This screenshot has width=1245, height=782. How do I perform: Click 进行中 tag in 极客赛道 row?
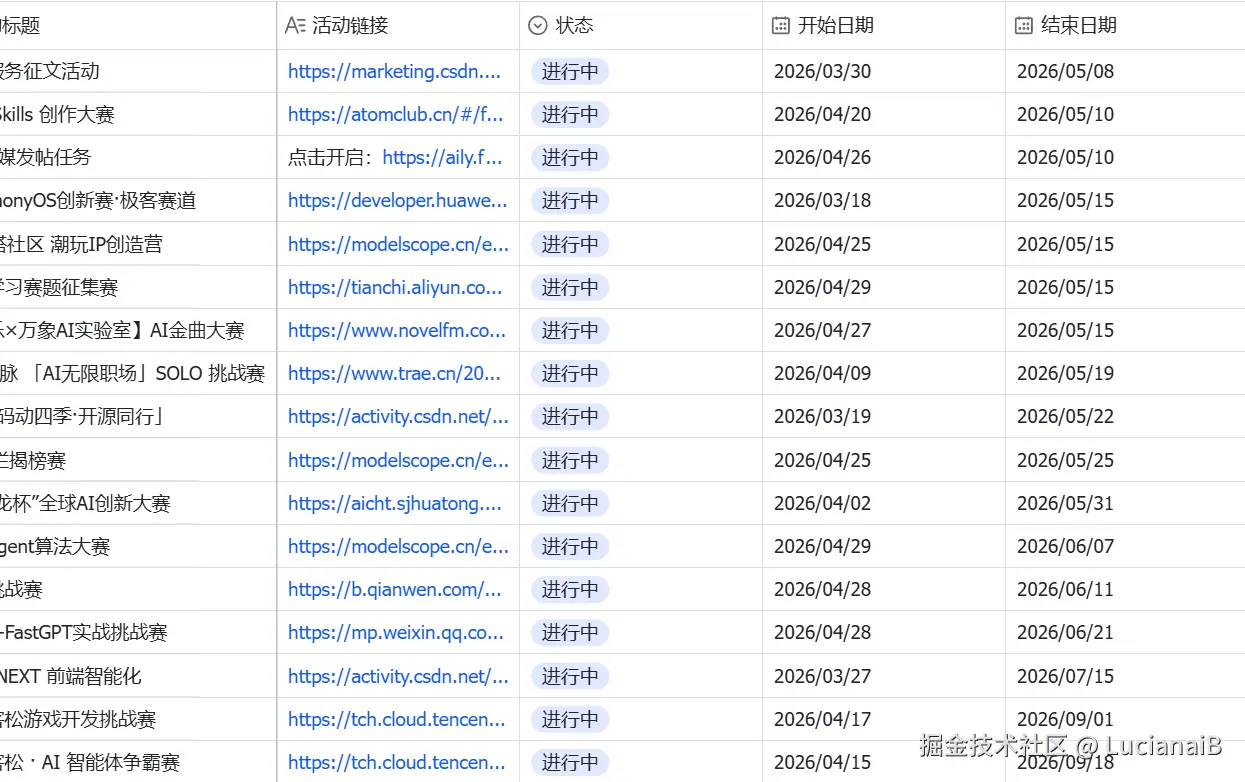click(x=570, y=200)
